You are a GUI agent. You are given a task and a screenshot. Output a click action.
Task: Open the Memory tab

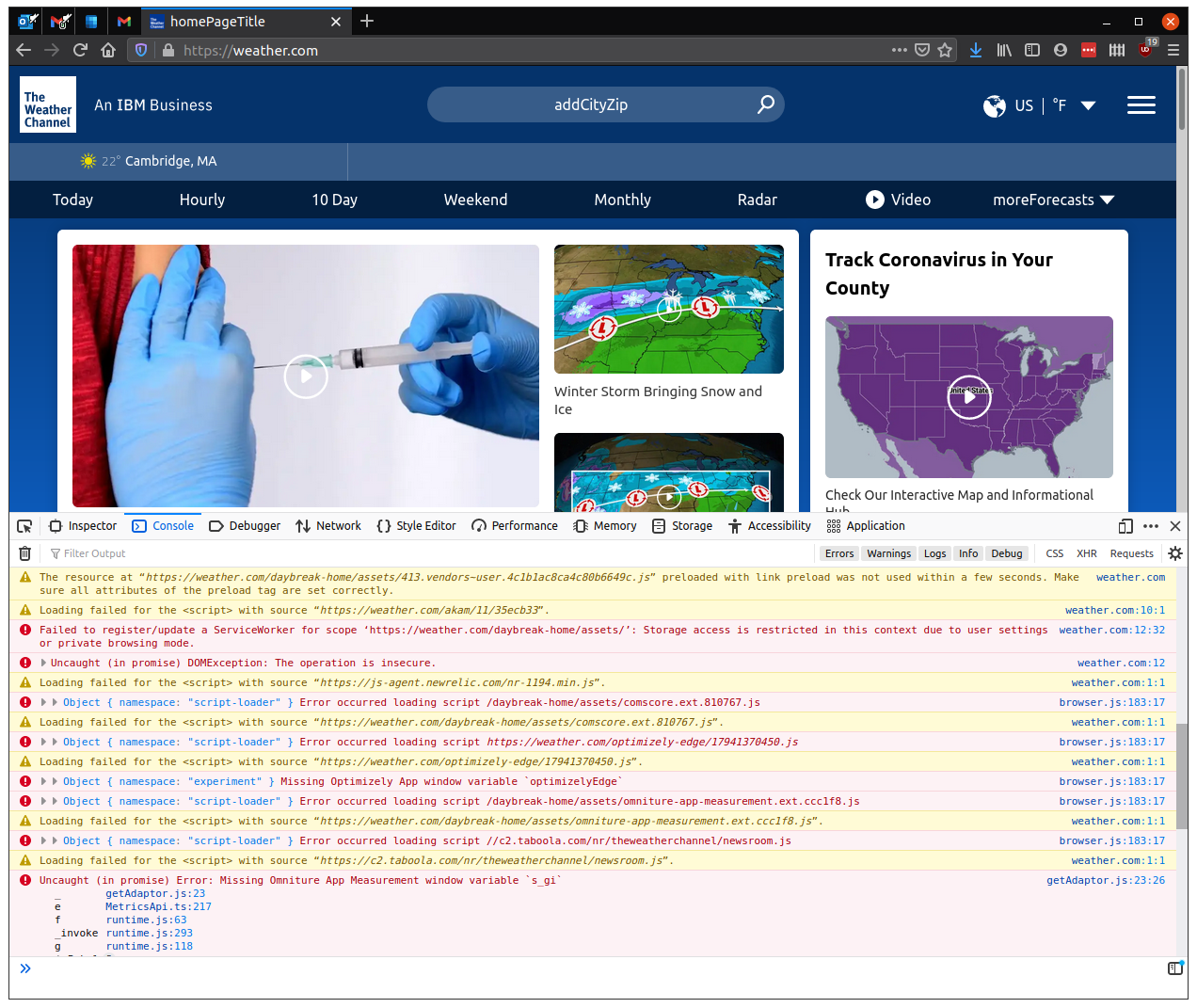(605, 526)
